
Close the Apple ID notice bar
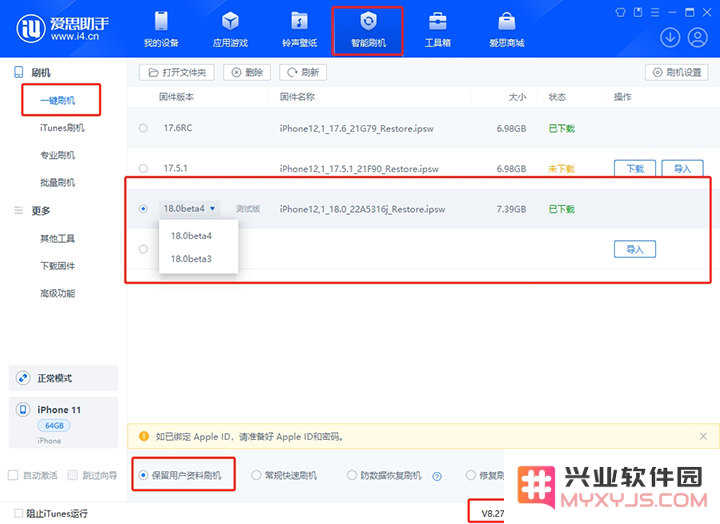703,436
